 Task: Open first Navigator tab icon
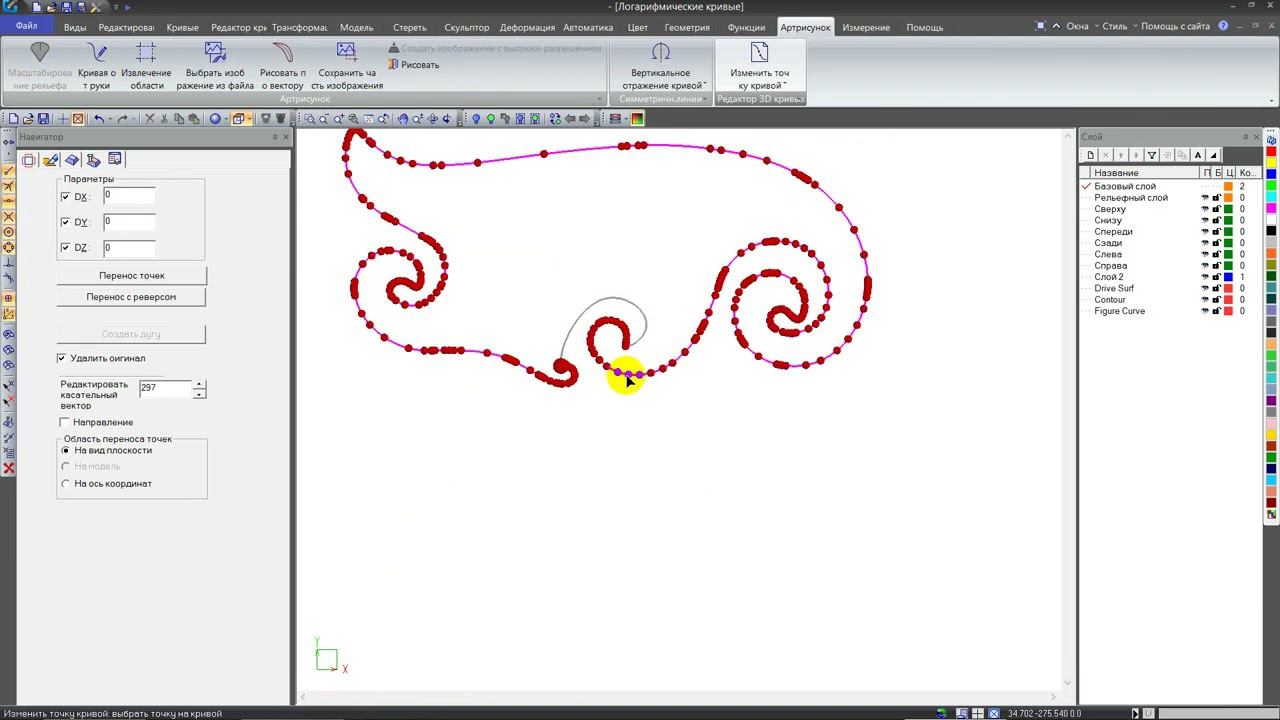click(x=29, y=160)
